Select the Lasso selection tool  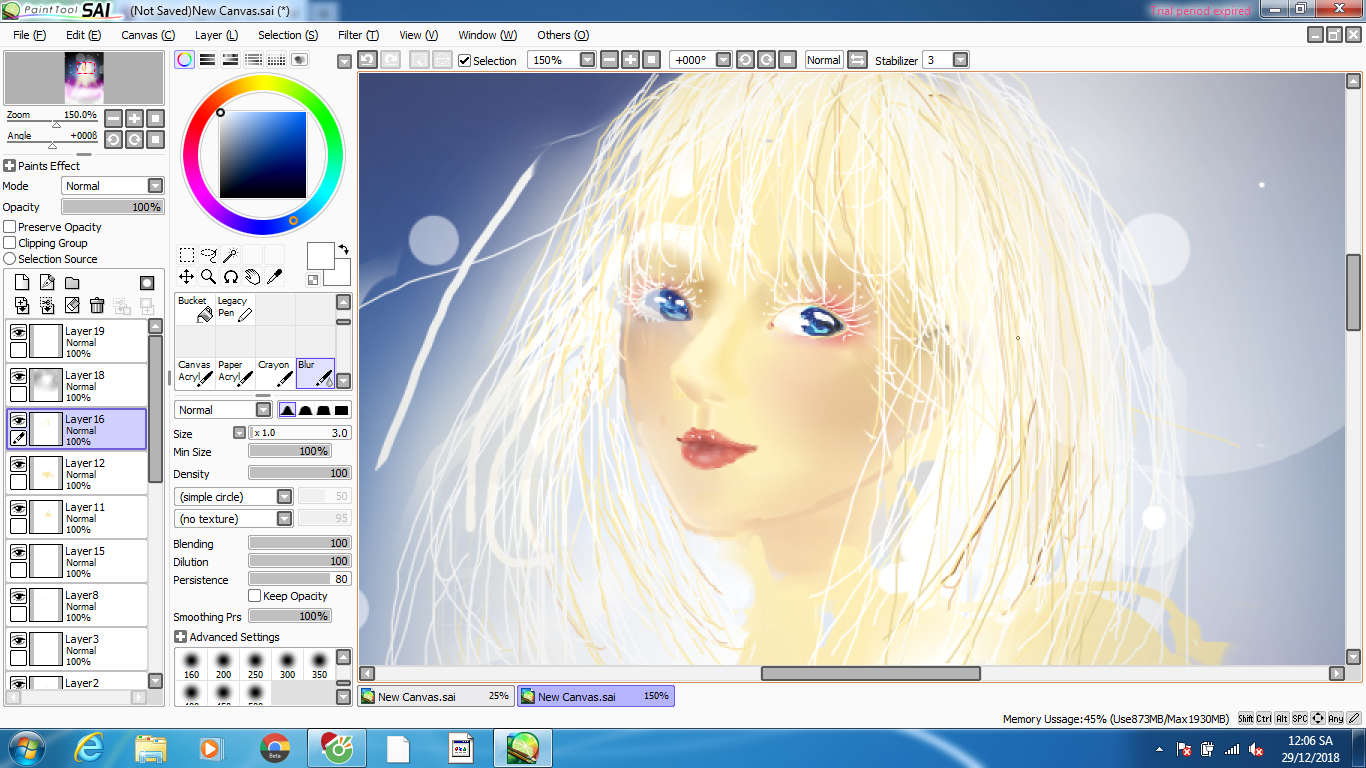pyautogui.click(x=208, y=255)
